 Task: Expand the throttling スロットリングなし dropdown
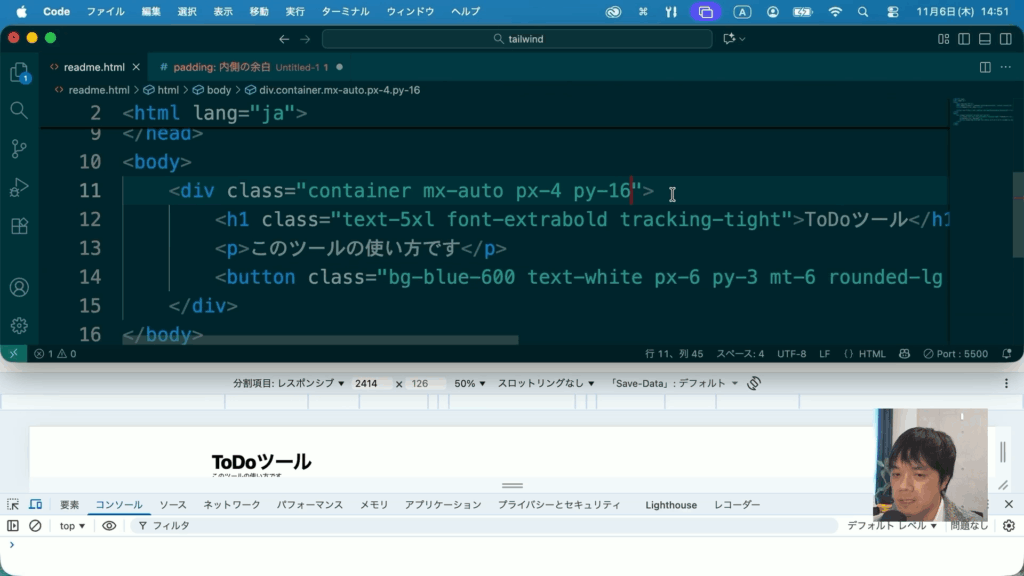546,383
